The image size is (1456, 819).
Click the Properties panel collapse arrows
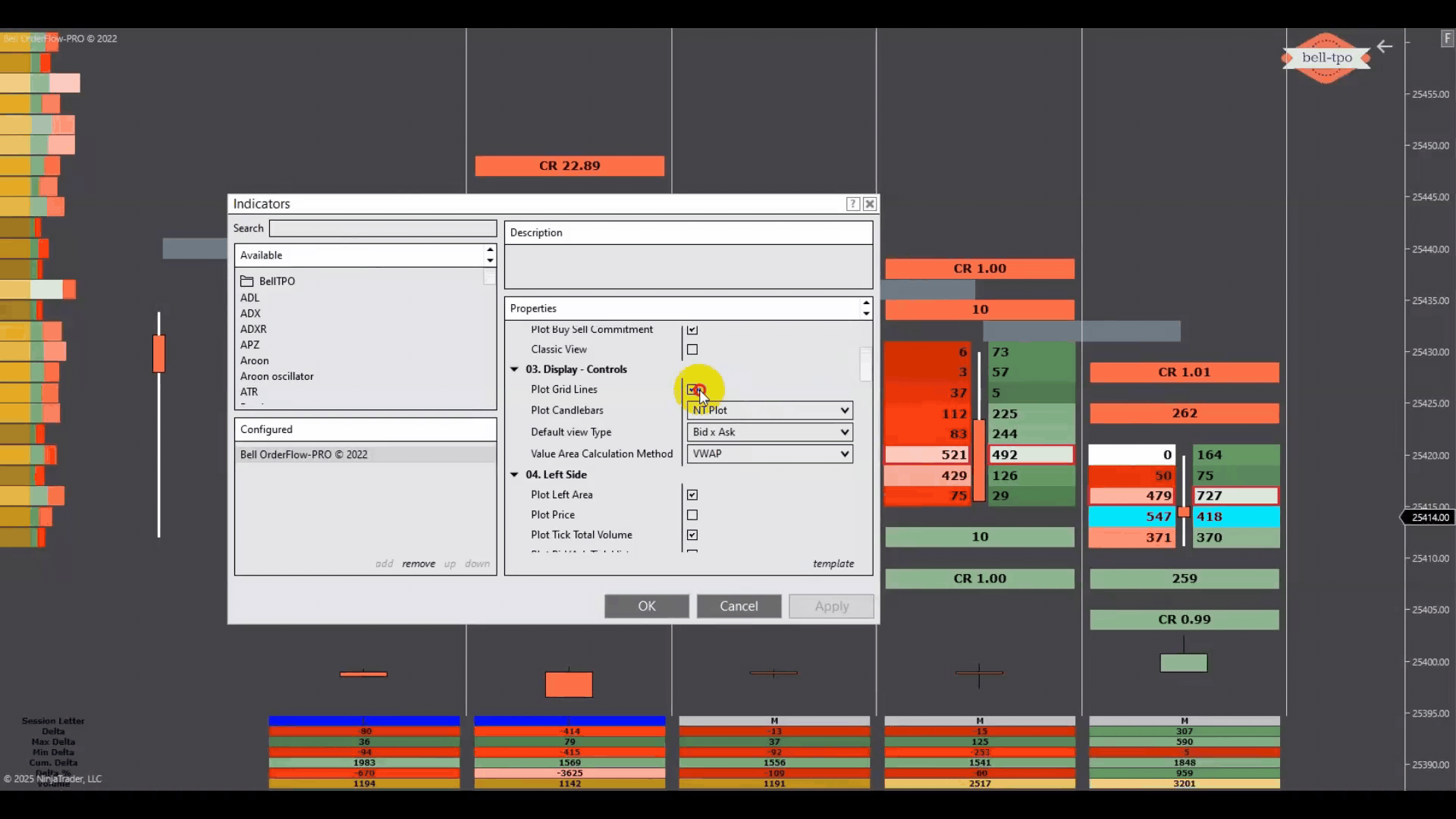coord(866,309)
